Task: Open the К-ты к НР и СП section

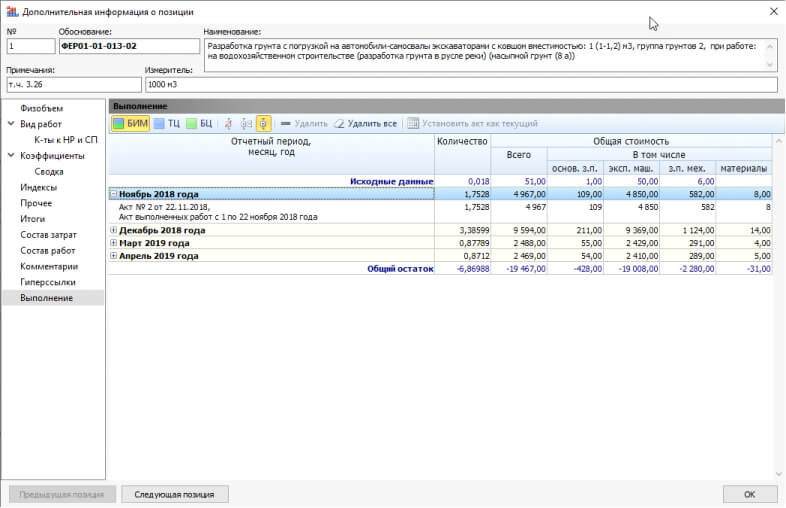Action: tap(66, 140)
